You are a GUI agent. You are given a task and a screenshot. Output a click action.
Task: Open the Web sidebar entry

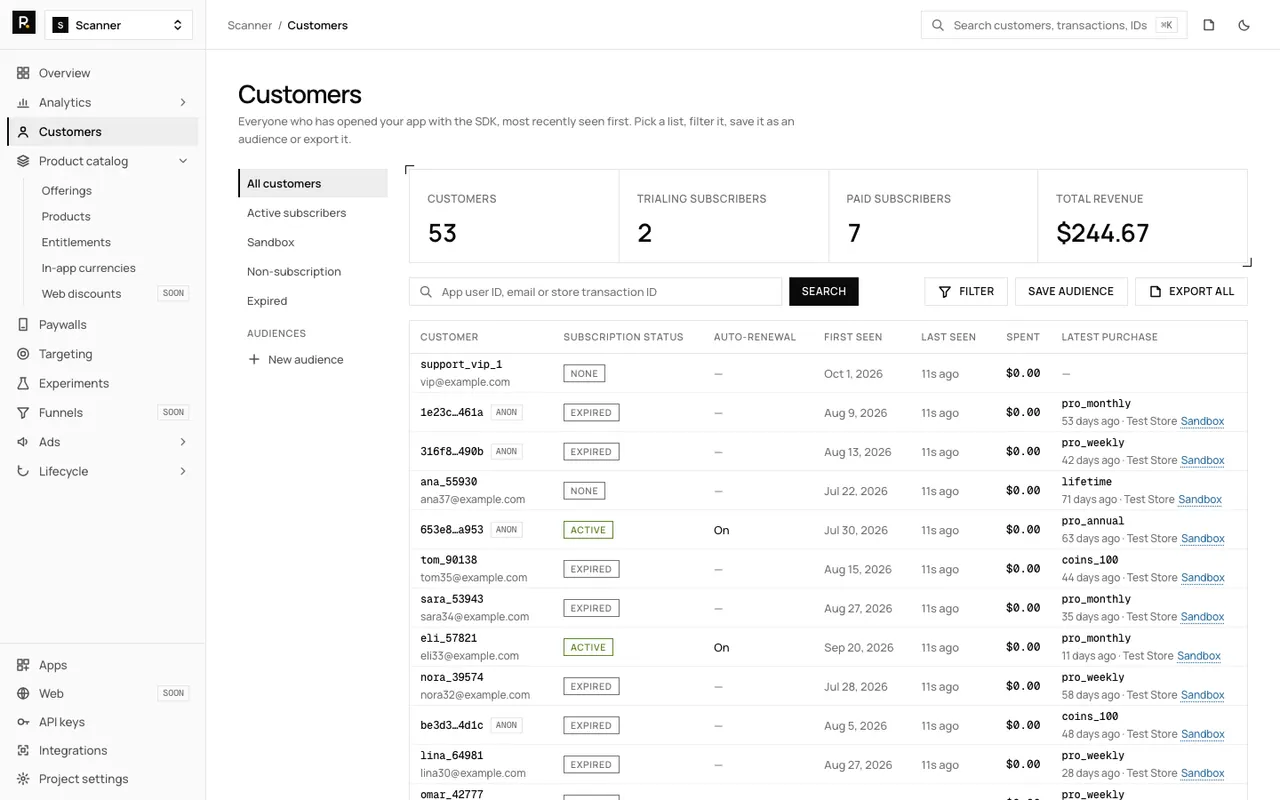102,693
